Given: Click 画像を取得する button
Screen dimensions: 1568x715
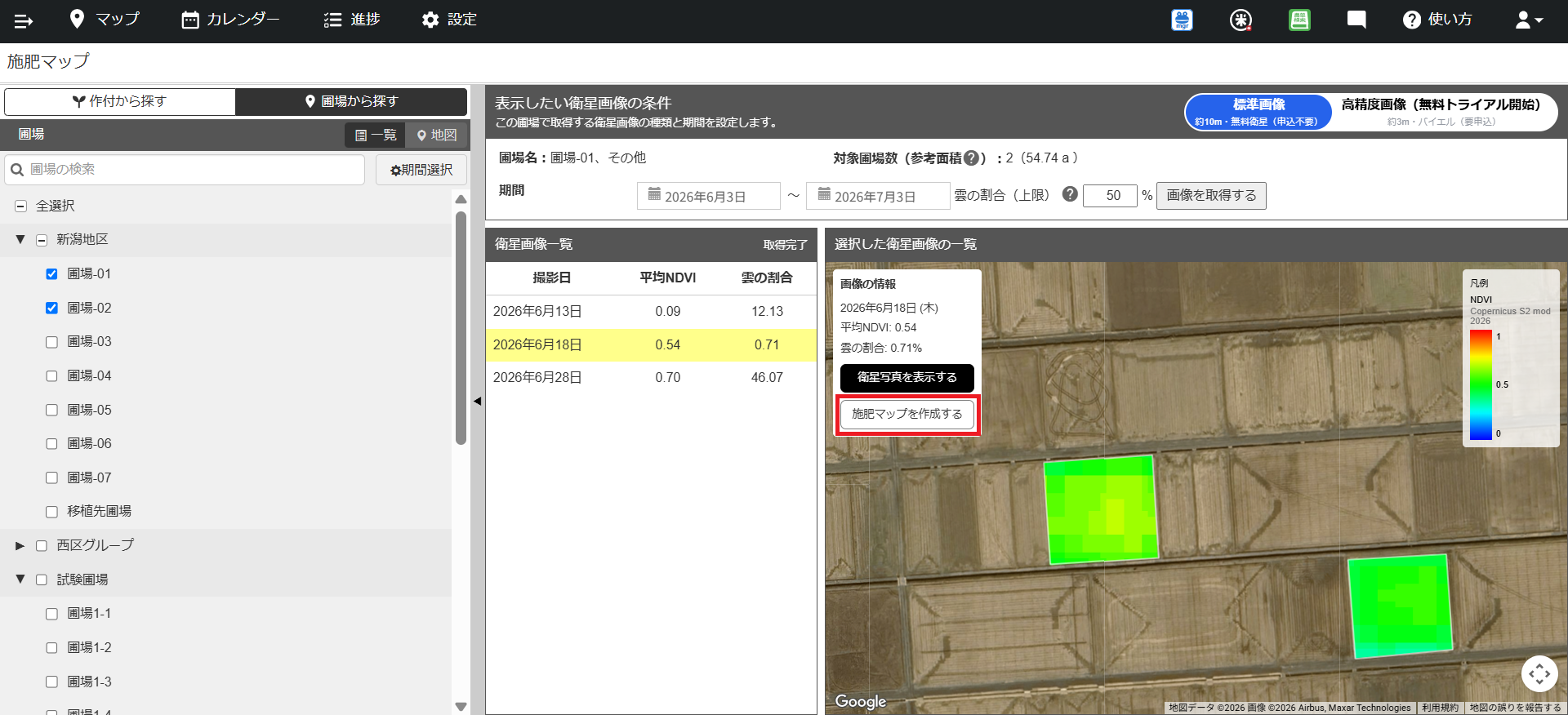Looking at the screenshot, I should pos(1211,196).
